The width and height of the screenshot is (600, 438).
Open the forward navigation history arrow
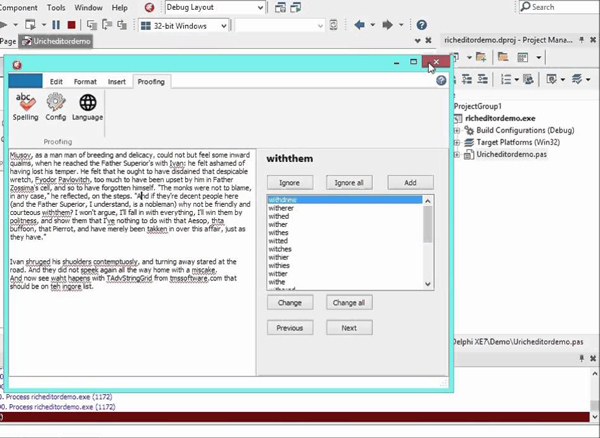pyautogui.click(x=401, y=25)
